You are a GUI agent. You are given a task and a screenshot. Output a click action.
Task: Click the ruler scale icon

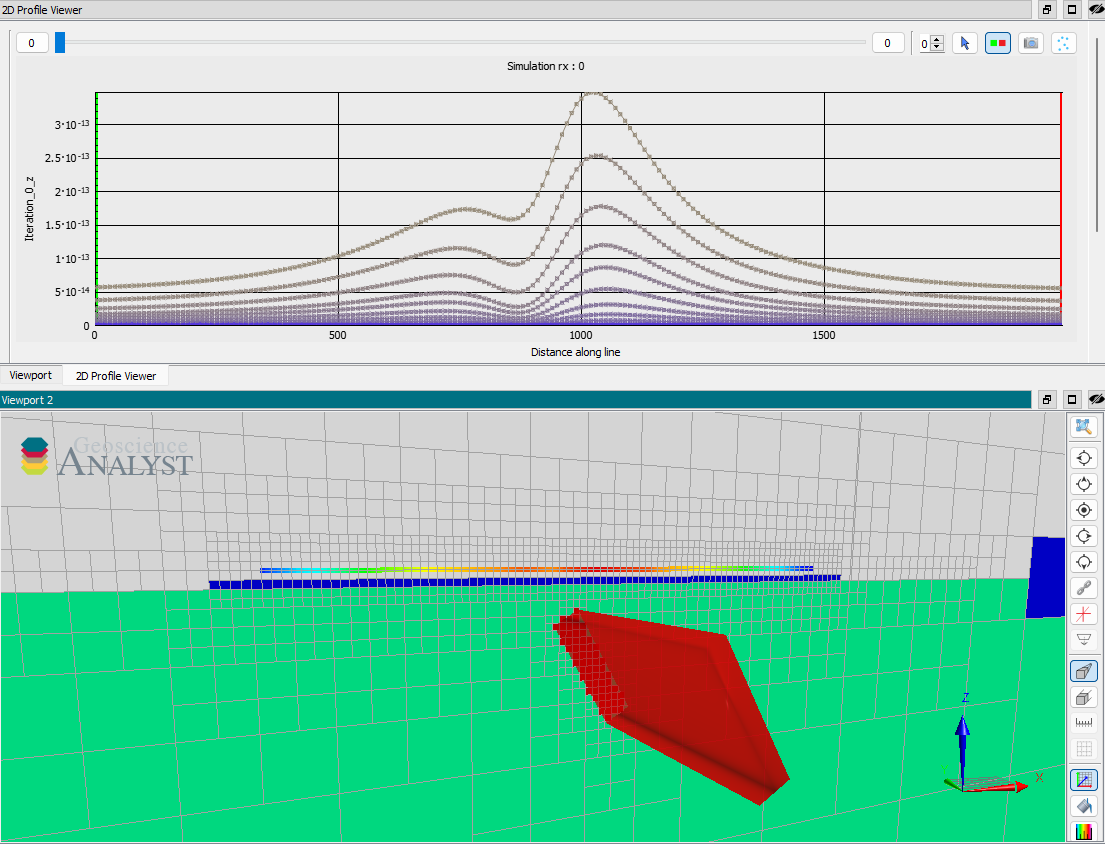click(1083, 723)
